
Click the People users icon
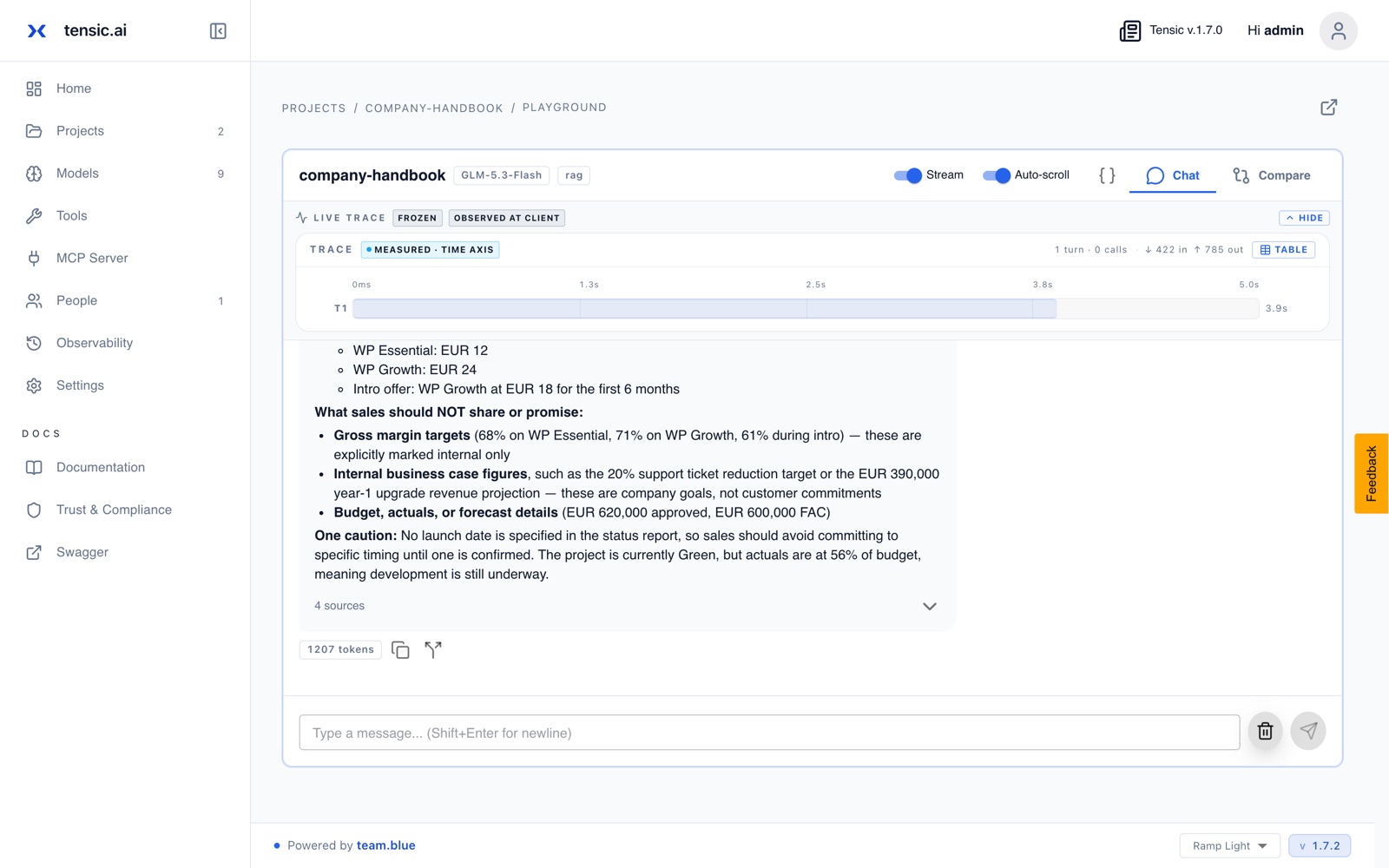(x=34, y=301)
